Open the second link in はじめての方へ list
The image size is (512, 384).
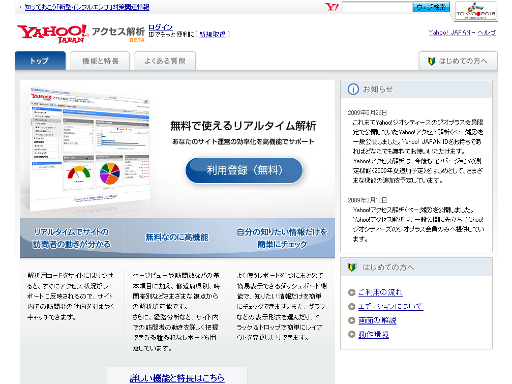[x=391, y=306]
